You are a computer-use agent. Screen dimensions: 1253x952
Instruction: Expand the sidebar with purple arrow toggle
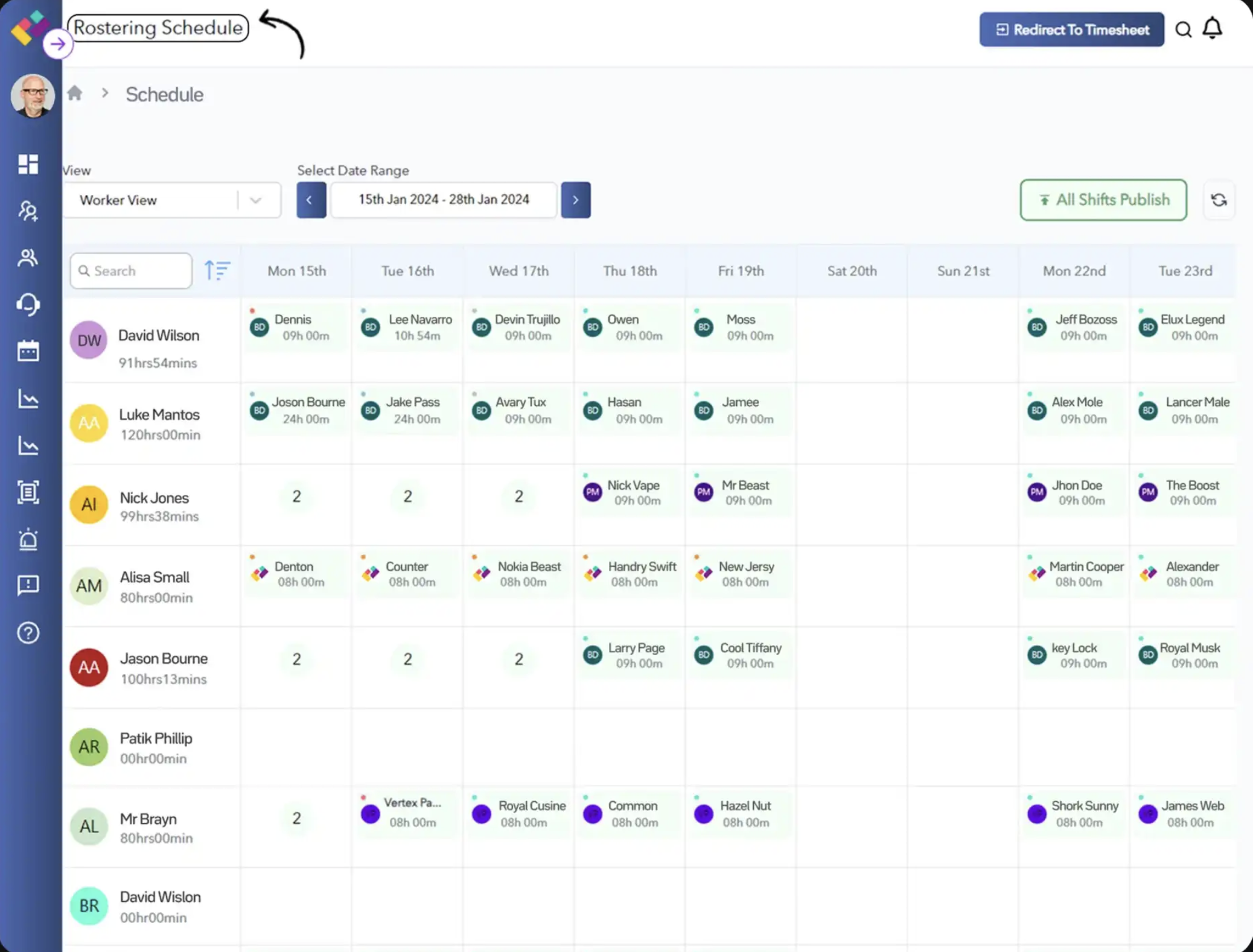[x=58, y=43]
